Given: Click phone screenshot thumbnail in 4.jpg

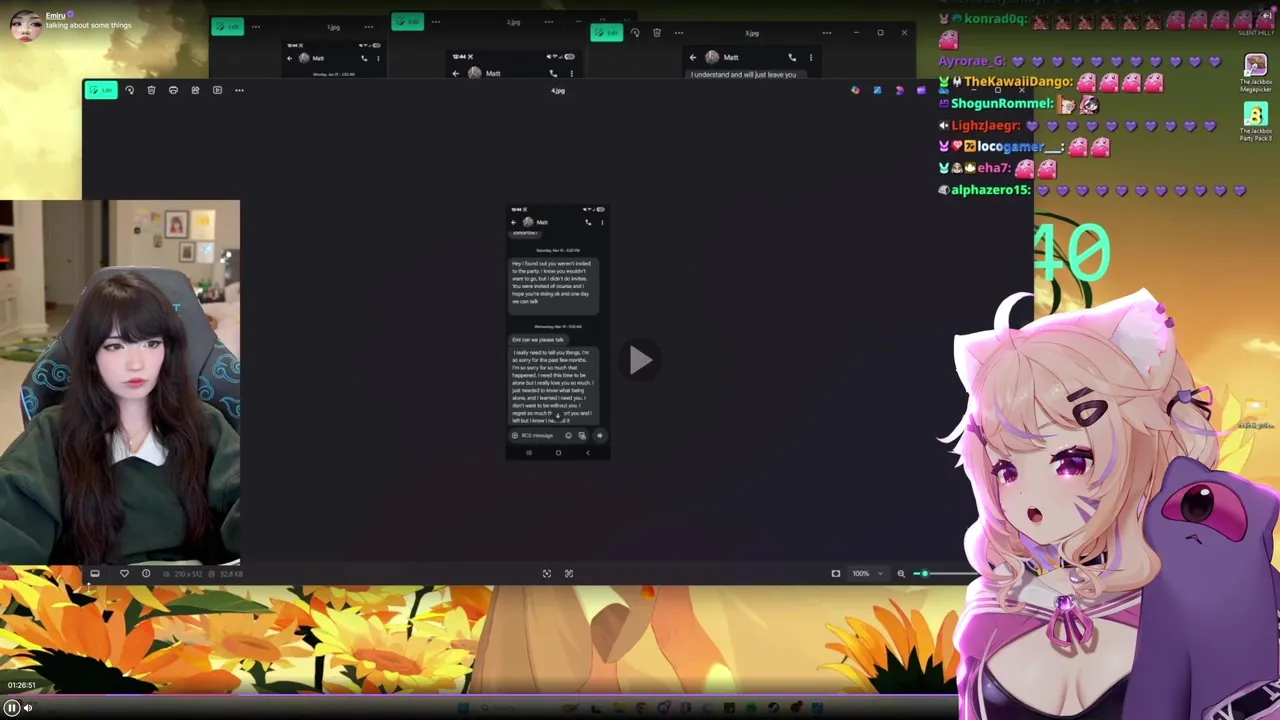Looking at the screenshot, I should [557, 331].
